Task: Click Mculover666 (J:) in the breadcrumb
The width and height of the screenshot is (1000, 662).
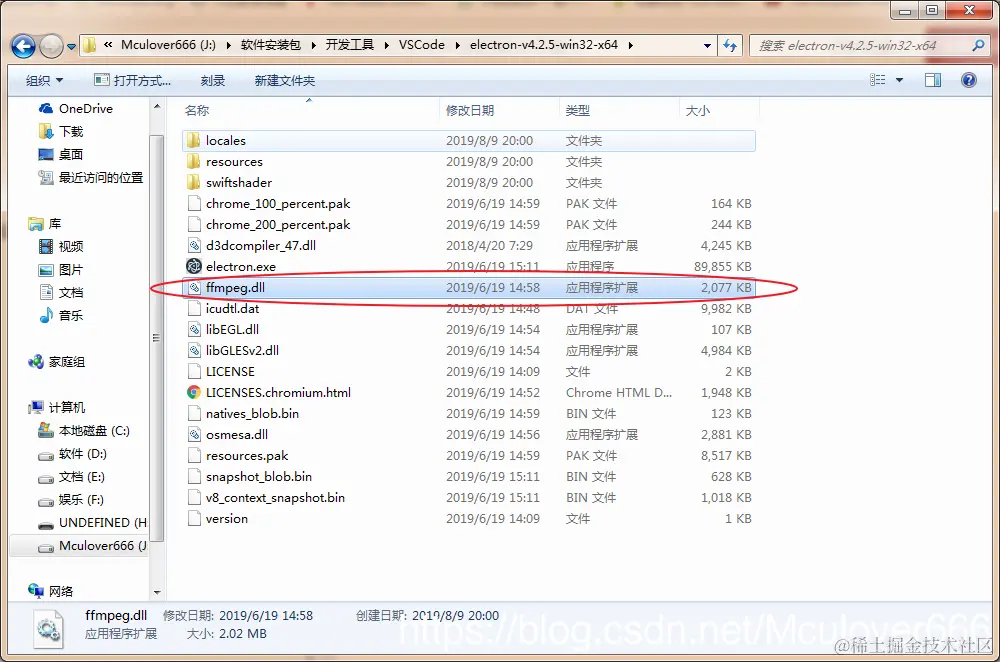Action: pos(168,45)
